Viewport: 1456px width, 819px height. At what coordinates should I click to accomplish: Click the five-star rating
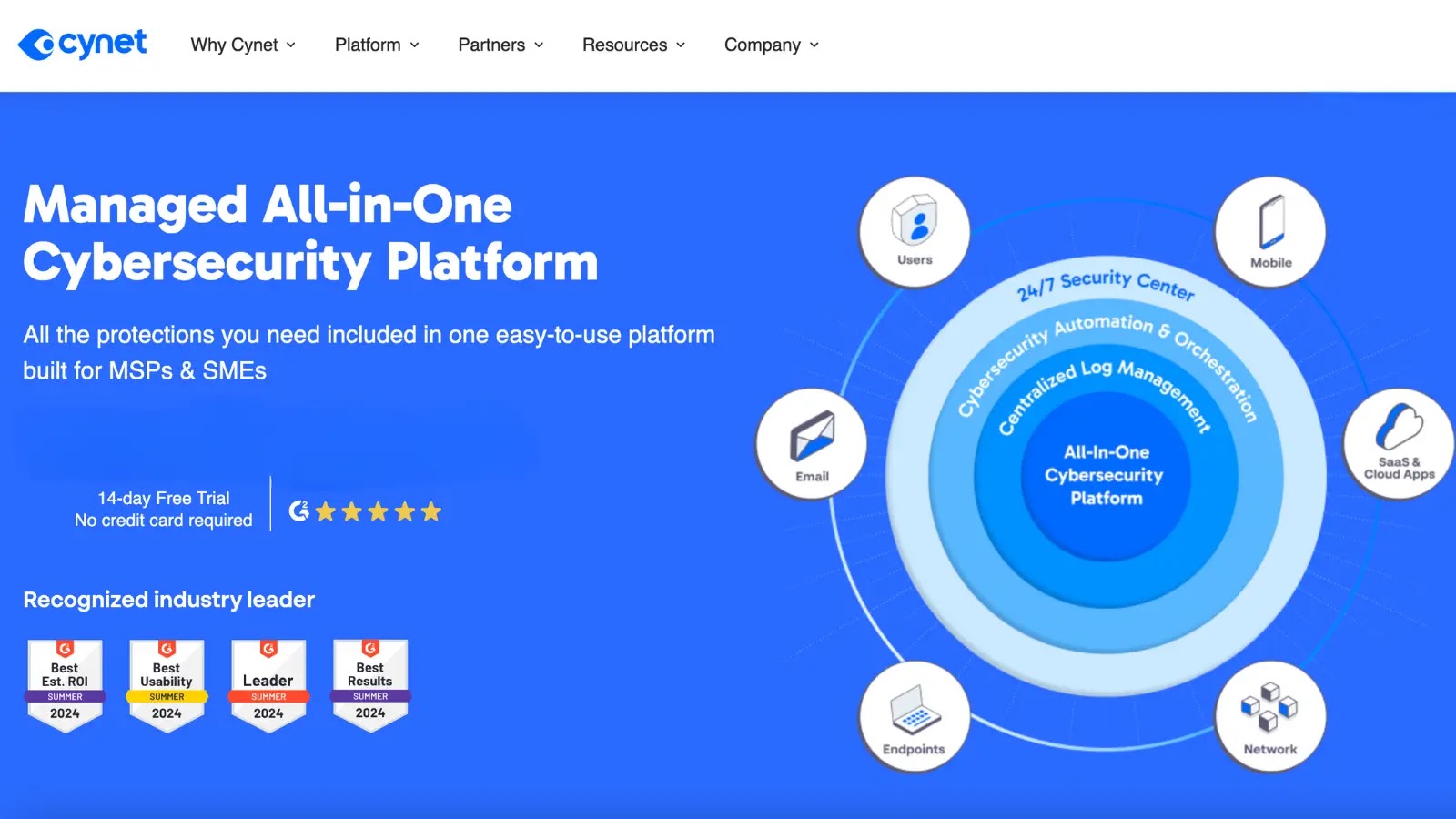click(x=379, y=511)
